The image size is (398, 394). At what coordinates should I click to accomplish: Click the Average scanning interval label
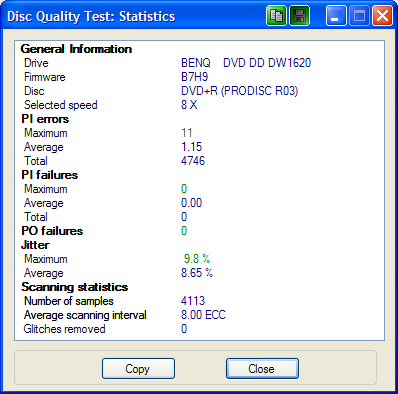pos(85,315)
